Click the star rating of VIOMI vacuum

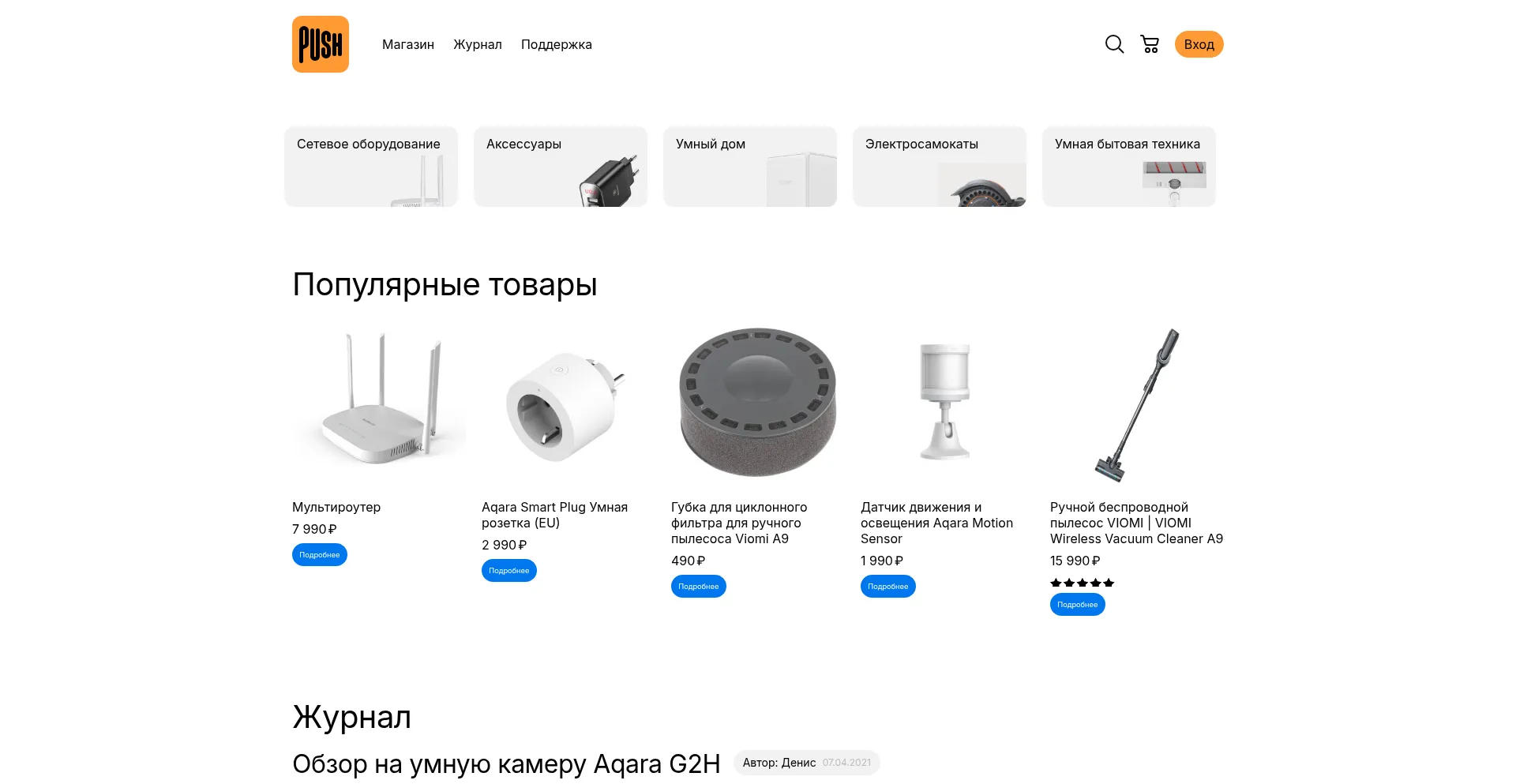[x=1082, y=583]
